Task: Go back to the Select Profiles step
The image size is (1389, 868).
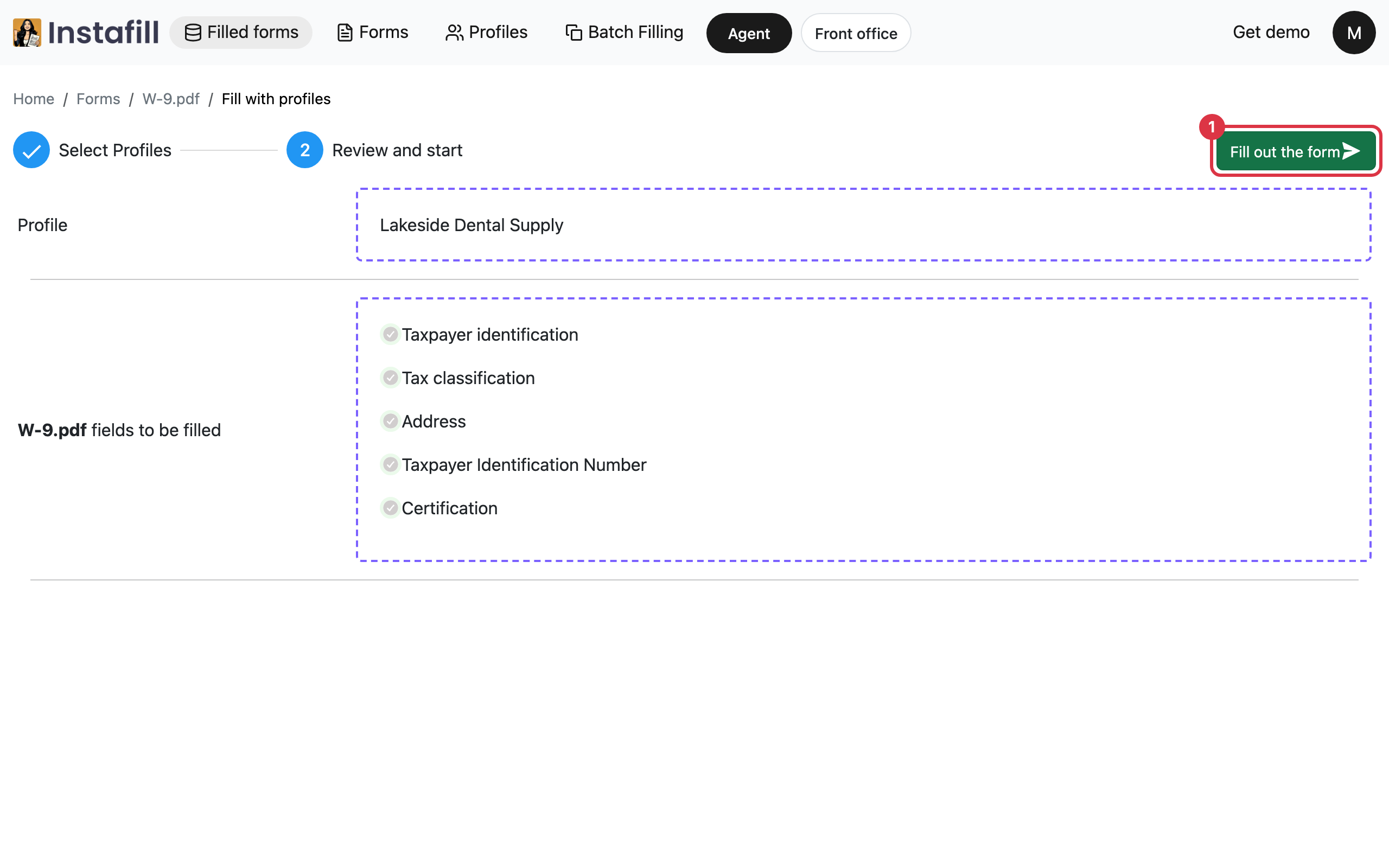Action: 92,150
